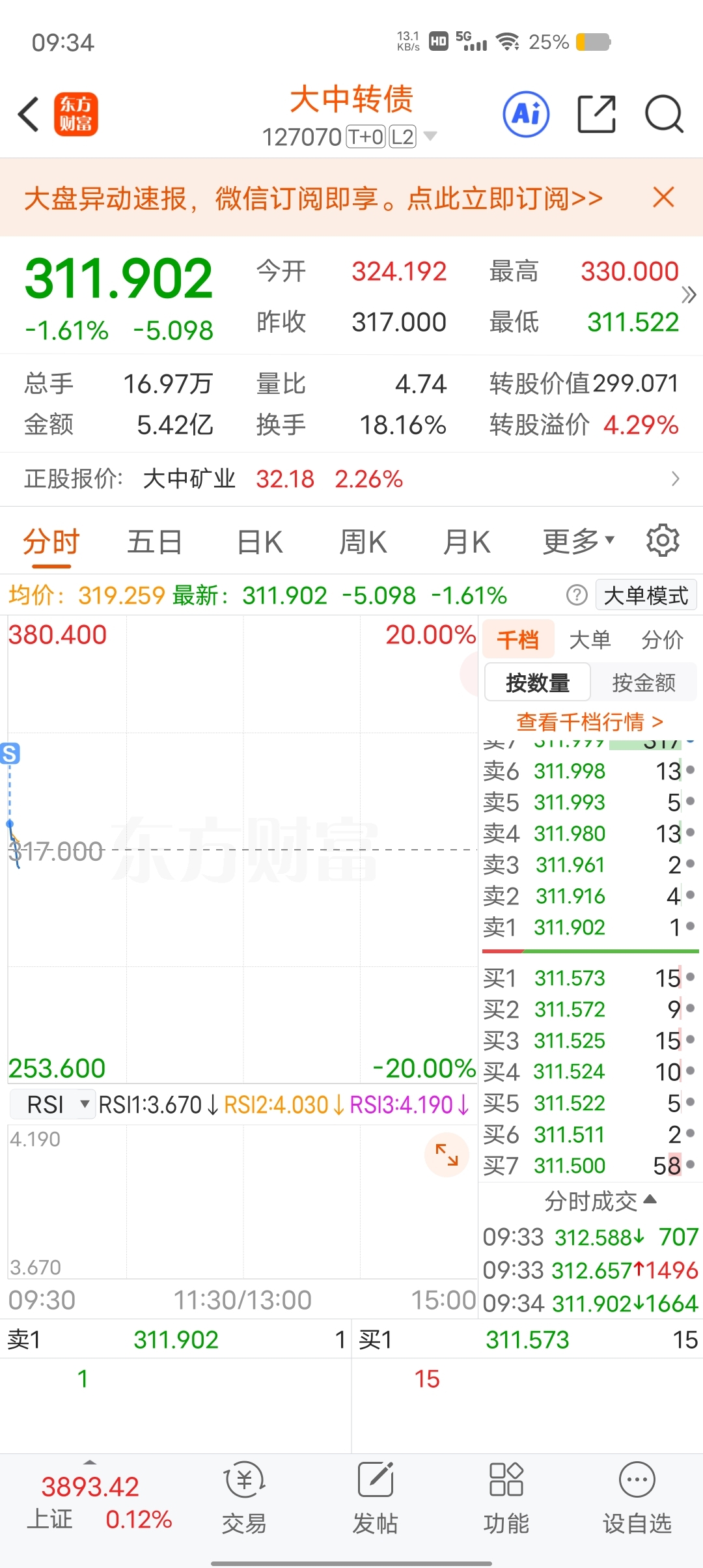Switch to 日K tab
This screenshot has height=1568, width=703.
tap(259, 541)
